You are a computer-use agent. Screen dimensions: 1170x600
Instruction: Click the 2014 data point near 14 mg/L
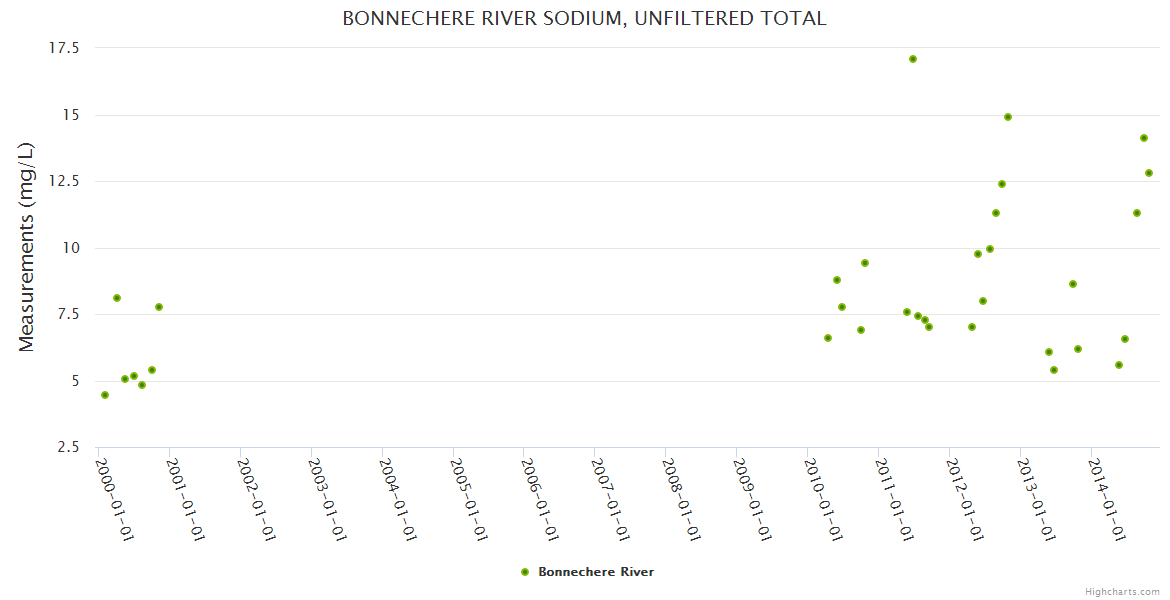tap(1144, 138)
